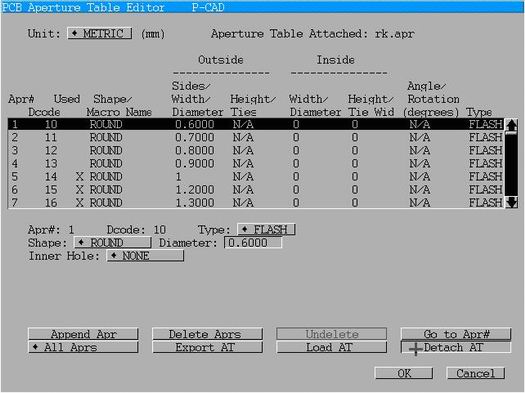Viewport: 525px width, 393px height.
Task: Click the Detach AT button
Action: pos(456,347)
